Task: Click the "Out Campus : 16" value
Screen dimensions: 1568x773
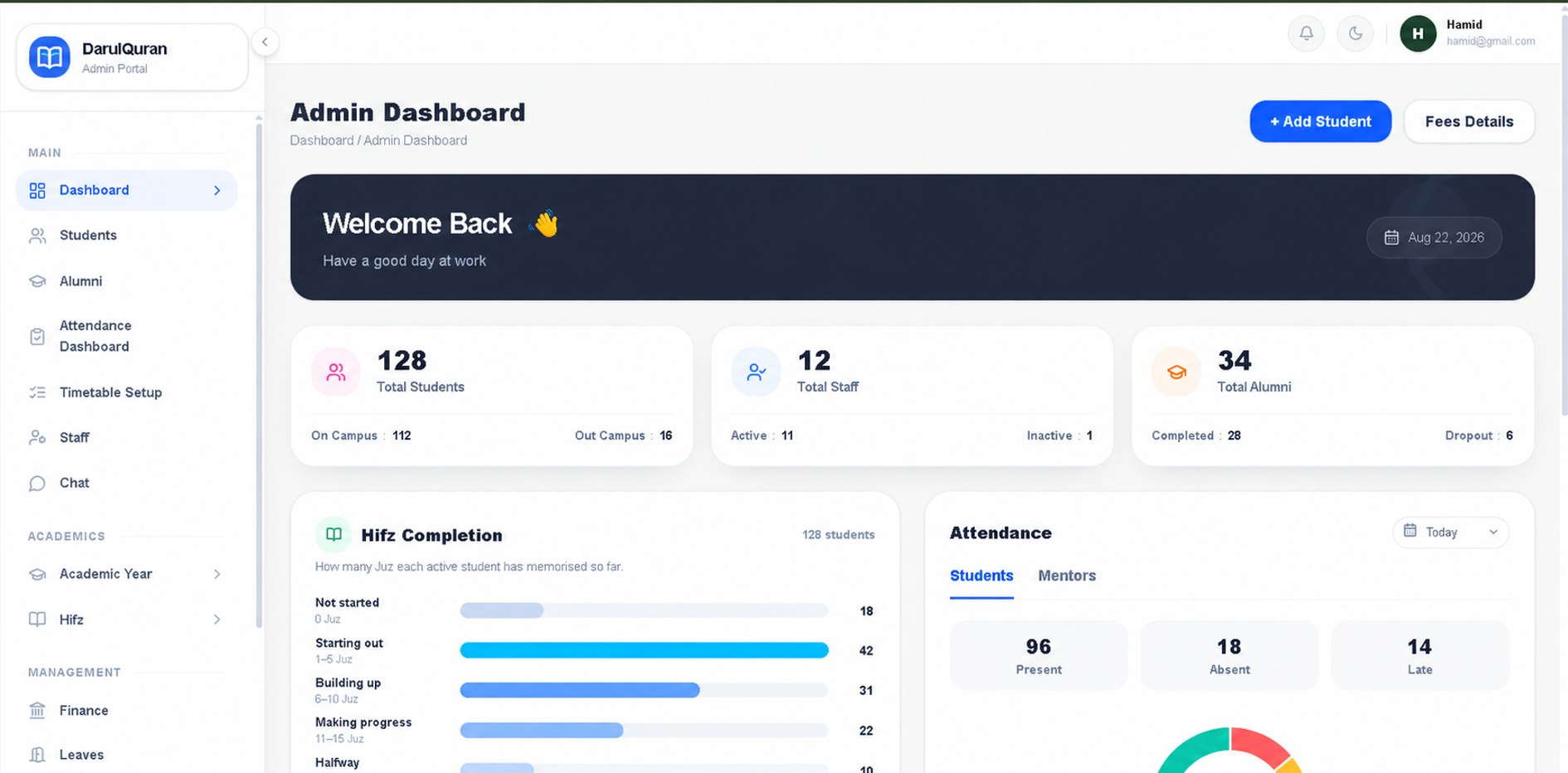Action: pos(623,435)
